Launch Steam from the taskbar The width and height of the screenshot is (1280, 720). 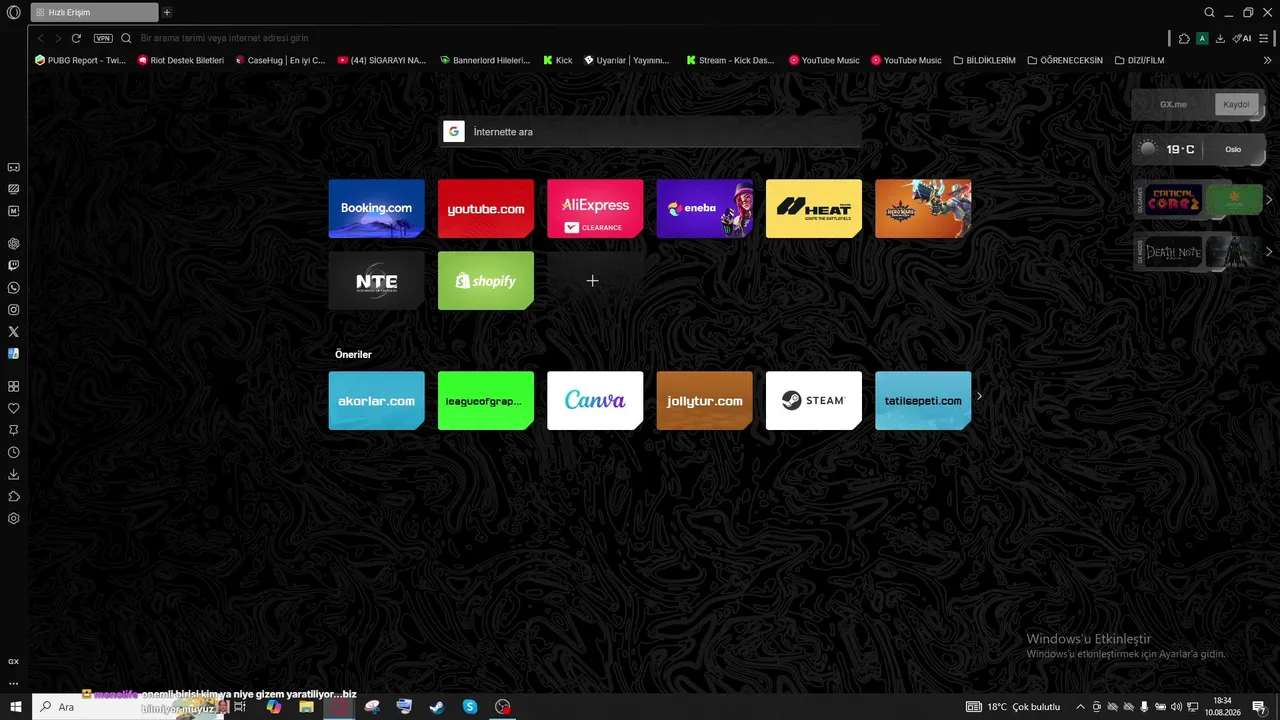(437, 707)
